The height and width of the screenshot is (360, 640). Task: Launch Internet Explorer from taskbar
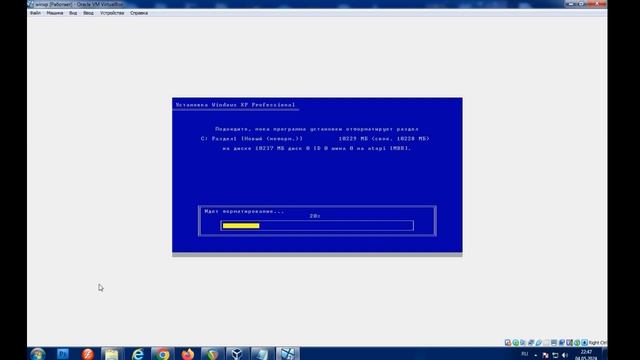pos(138,354)
